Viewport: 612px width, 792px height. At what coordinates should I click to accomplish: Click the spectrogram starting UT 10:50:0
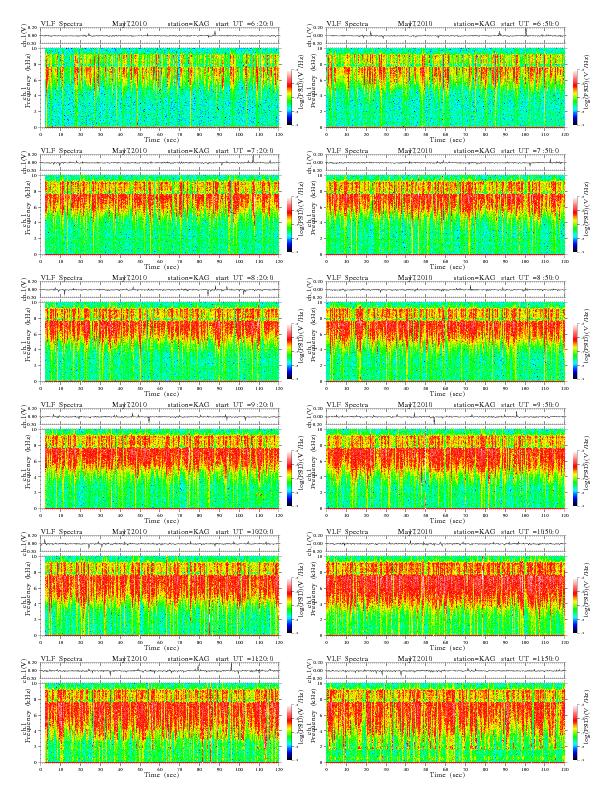coord(445,596)
